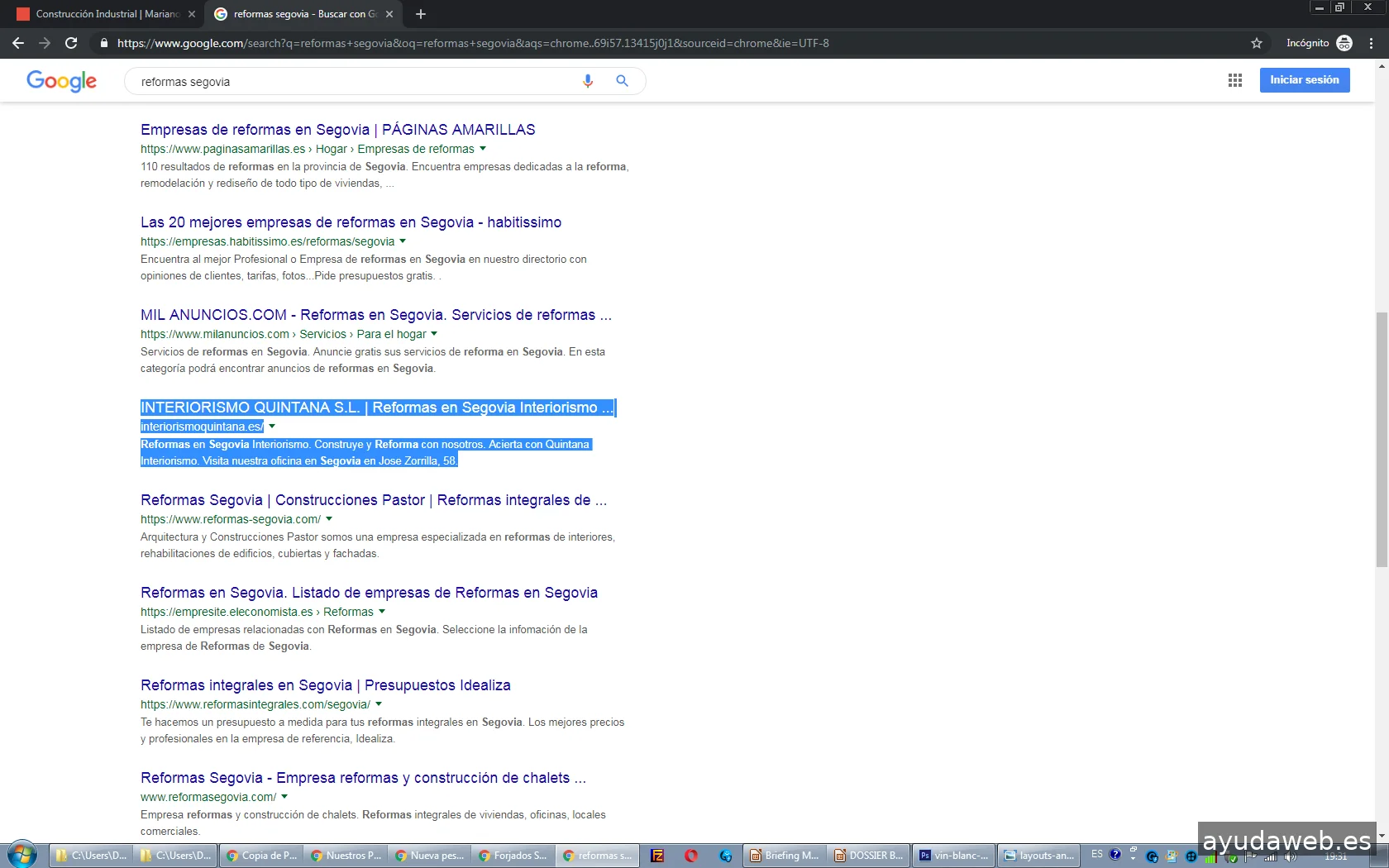Close the reformas segovia tab
Image resolution: width=1389 pixels, height=868 pixels.
(x=389, y=14)
